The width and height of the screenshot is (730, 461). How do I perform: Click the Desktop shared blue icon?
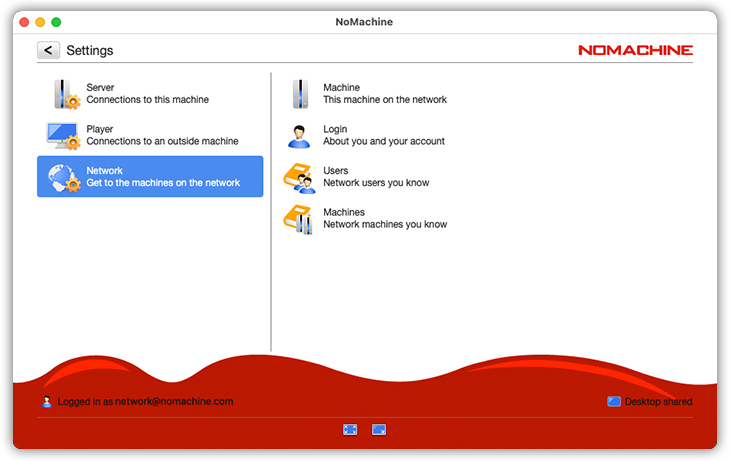click(x=614, y=402)
